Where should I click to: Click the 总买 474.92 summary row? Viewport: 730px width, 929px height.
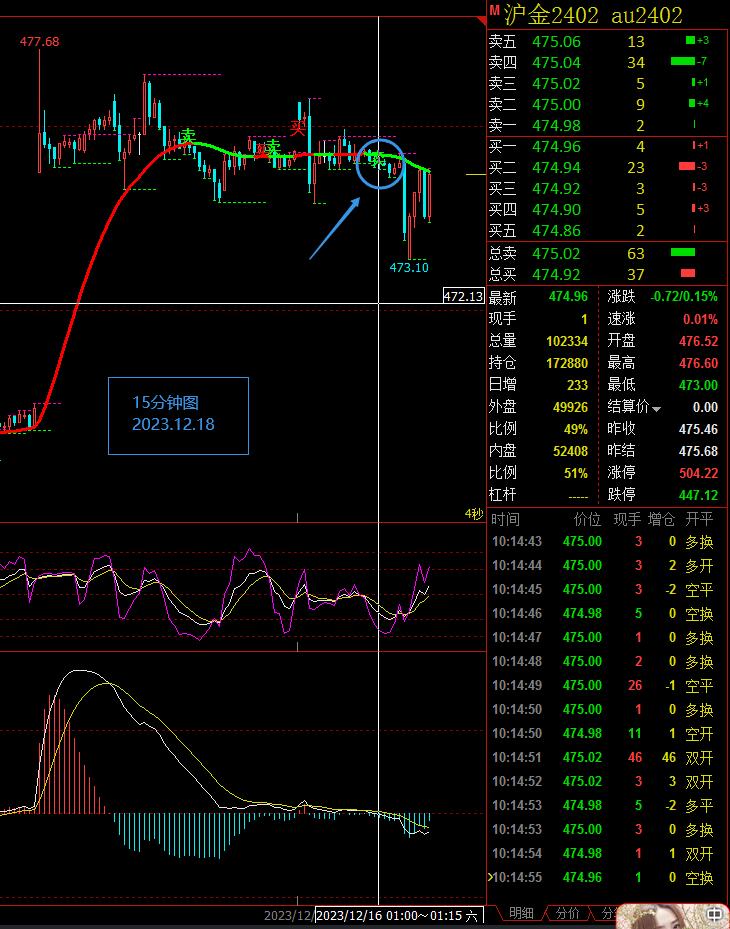pos(607,274)
